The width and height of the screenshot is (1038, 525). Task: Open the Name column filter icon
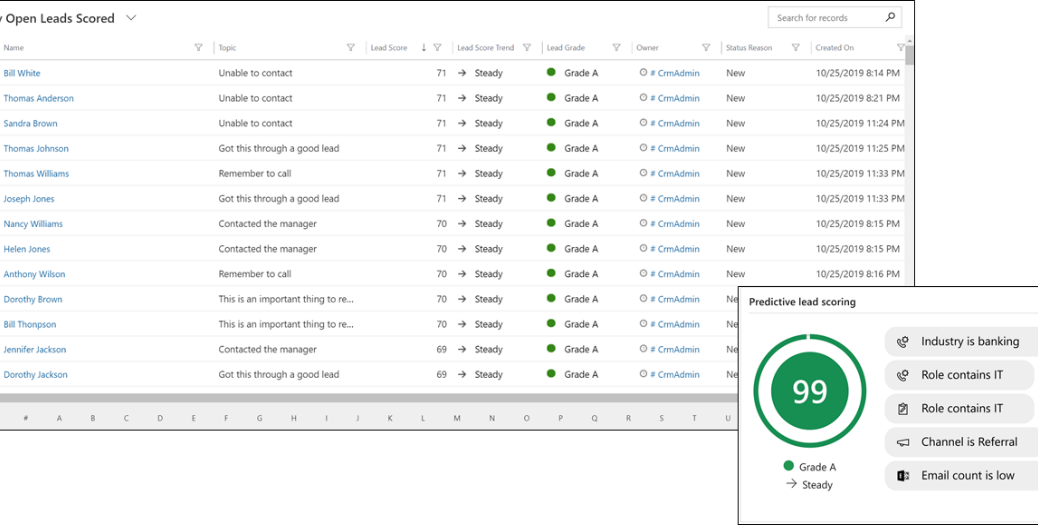click(198, 48)
